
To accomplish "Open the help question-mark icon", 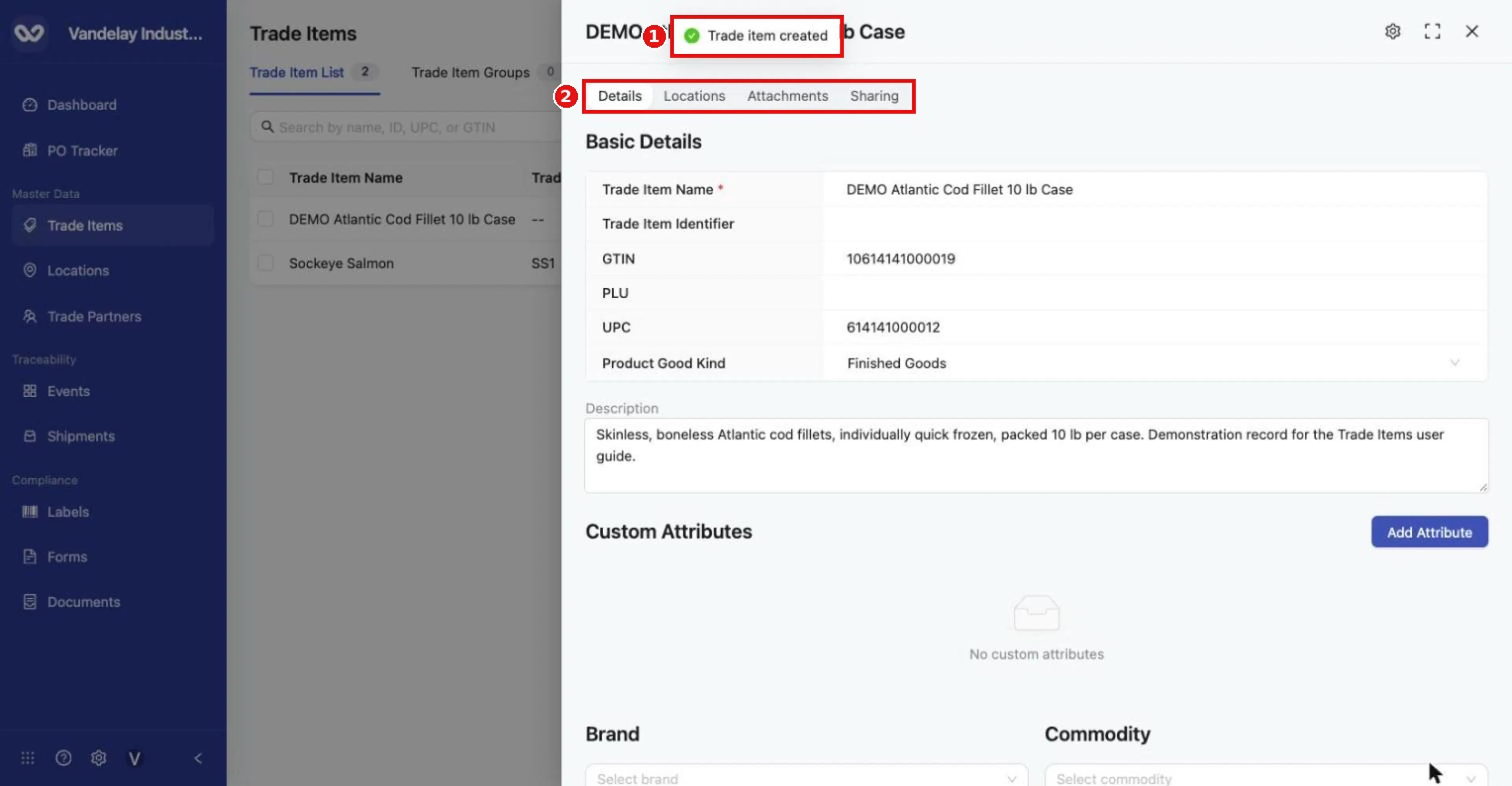I will (63, 758).
